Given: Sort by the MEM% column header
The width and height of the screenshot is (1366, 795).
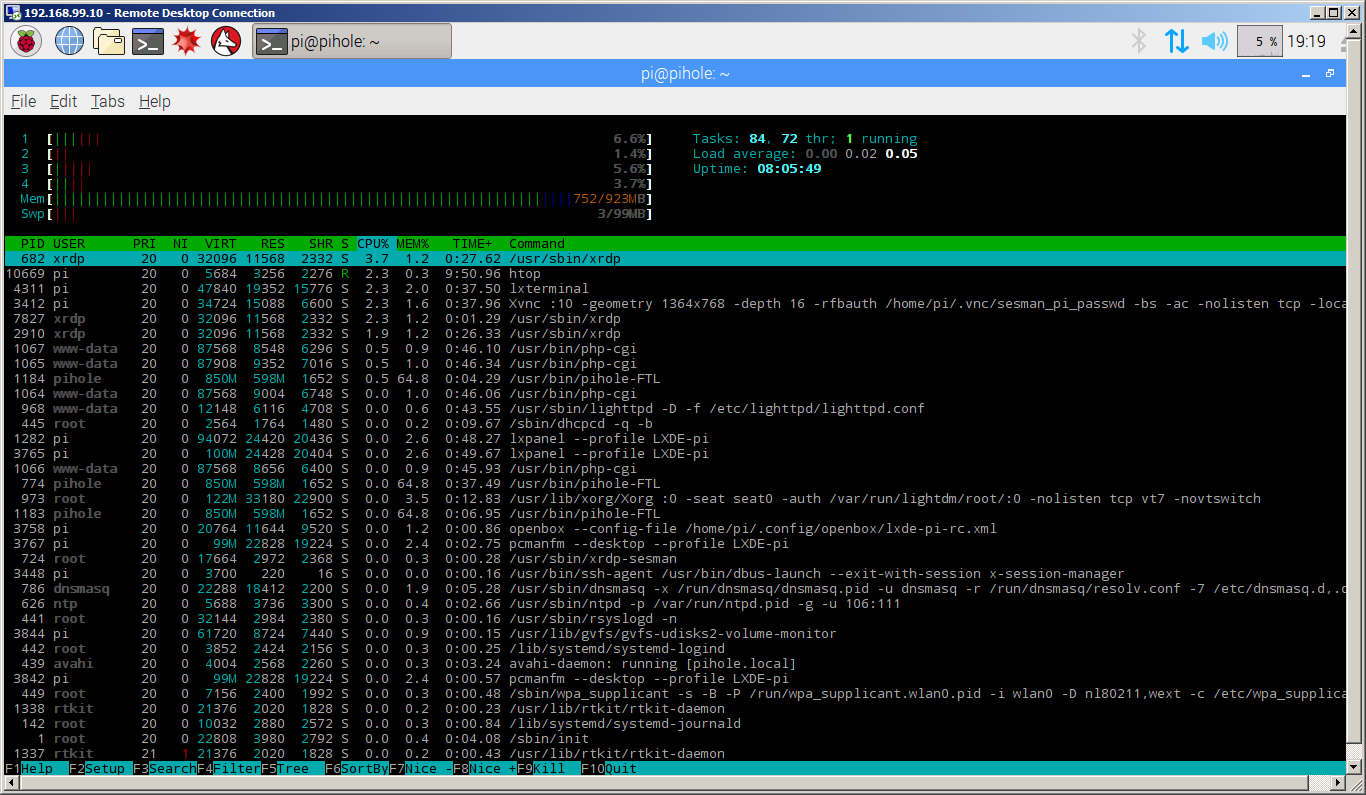Looking at the screenshot, I should point(412,243).
